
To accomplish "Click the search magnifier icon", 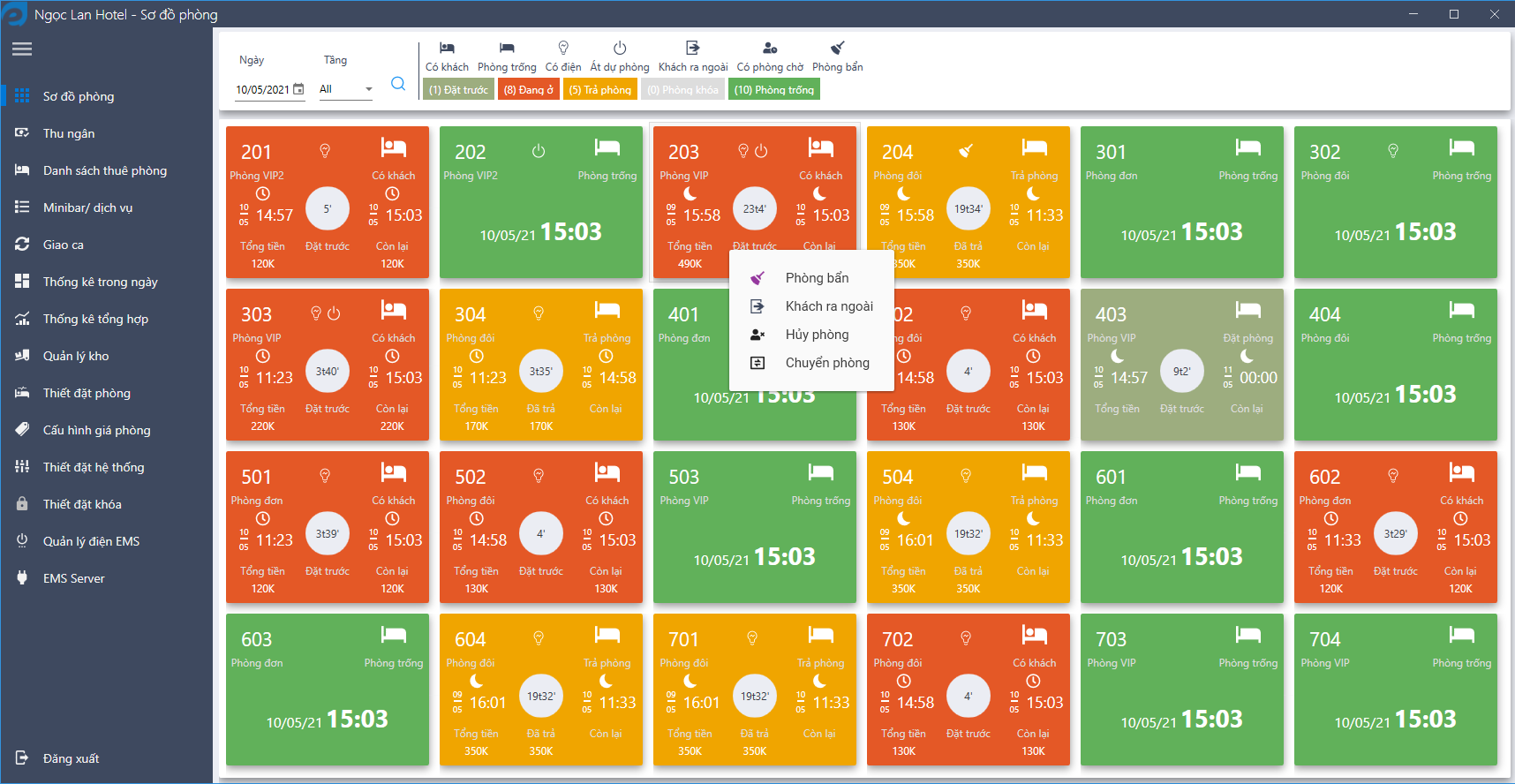I will [398, 84].
